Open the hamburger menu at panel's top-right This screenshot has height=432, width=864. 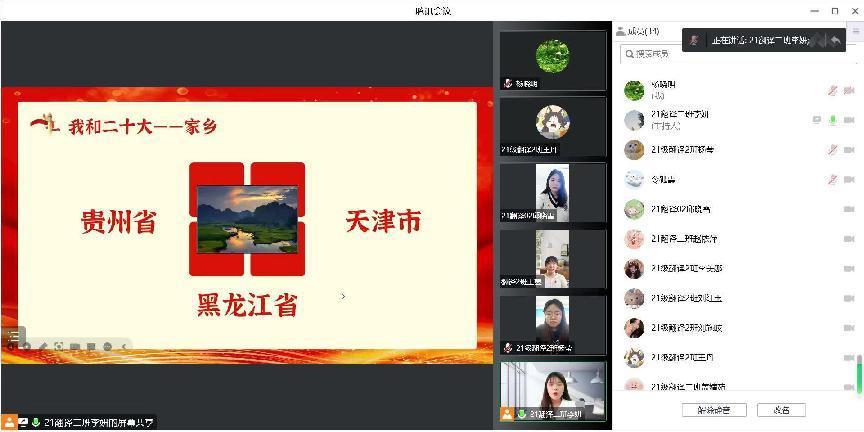point(856,31)
